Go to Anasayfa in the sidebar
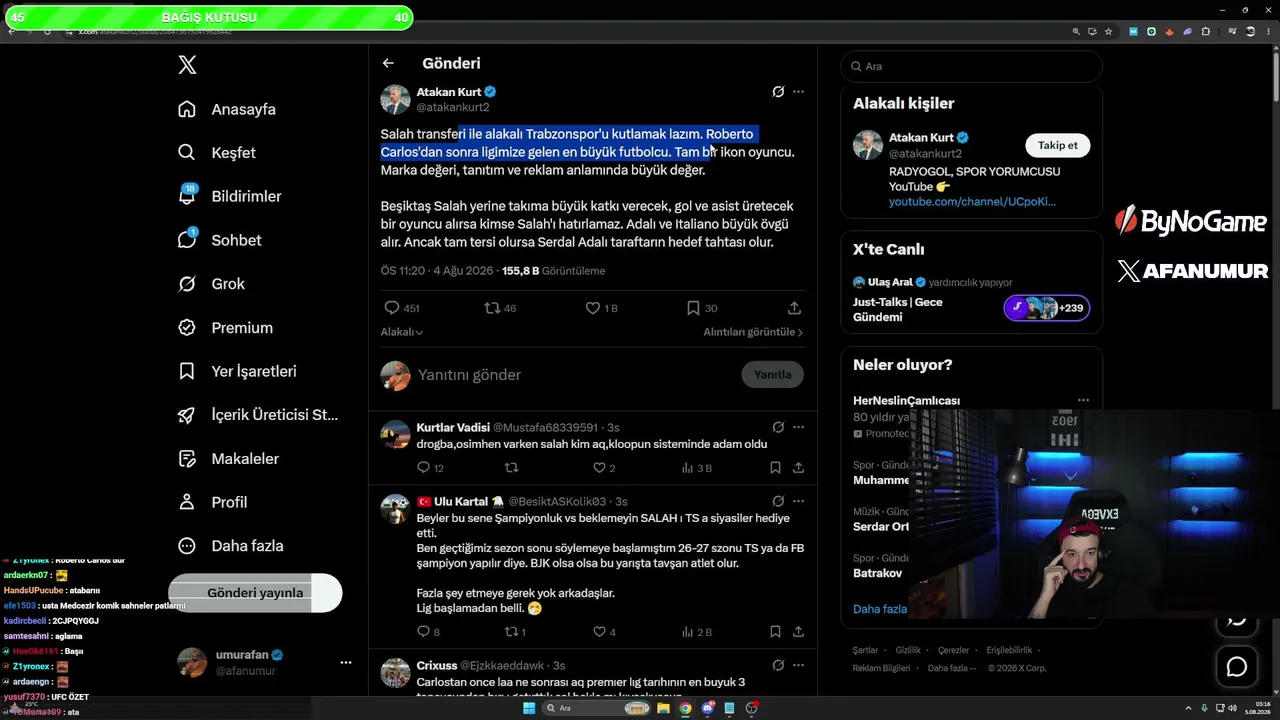 [226, 109]
